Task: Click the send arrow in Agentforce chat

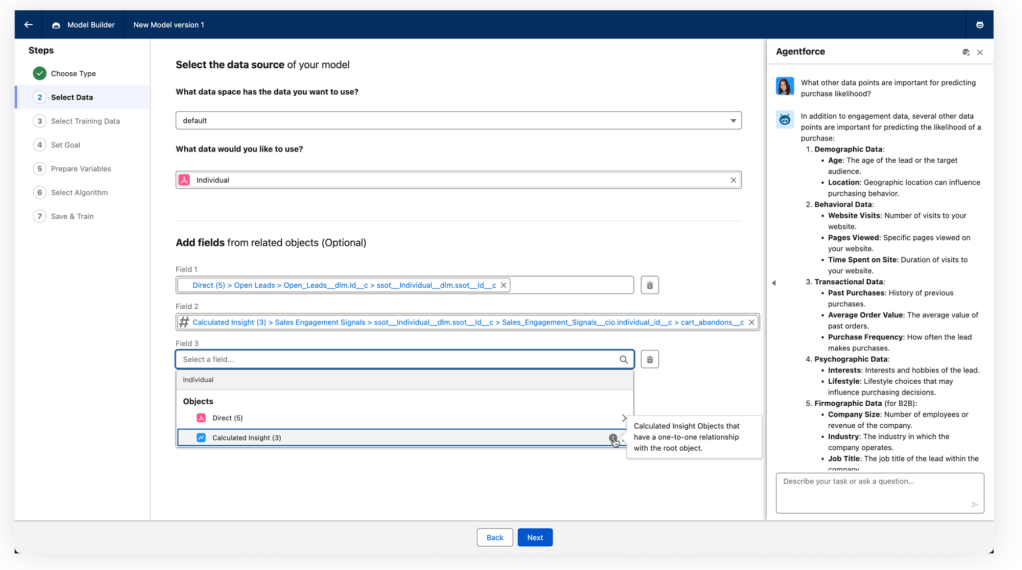Action: click(974, 505)
